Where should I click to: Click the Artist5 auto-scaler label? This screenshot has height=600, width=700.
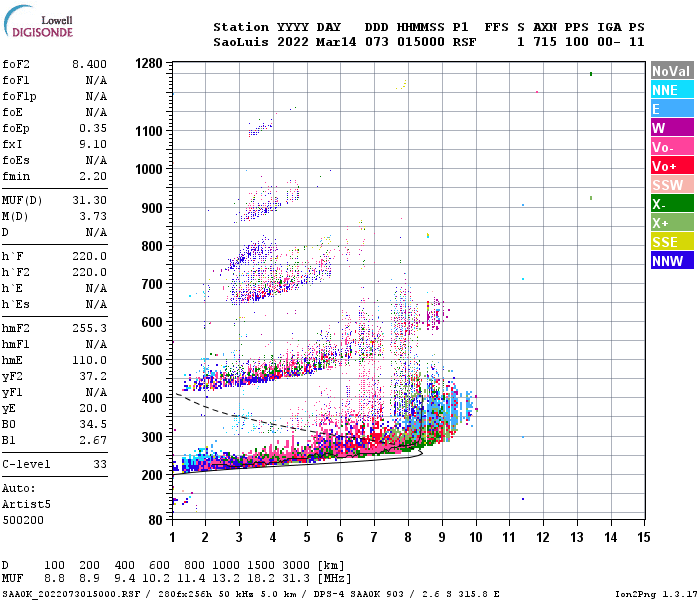coord(26,504)
